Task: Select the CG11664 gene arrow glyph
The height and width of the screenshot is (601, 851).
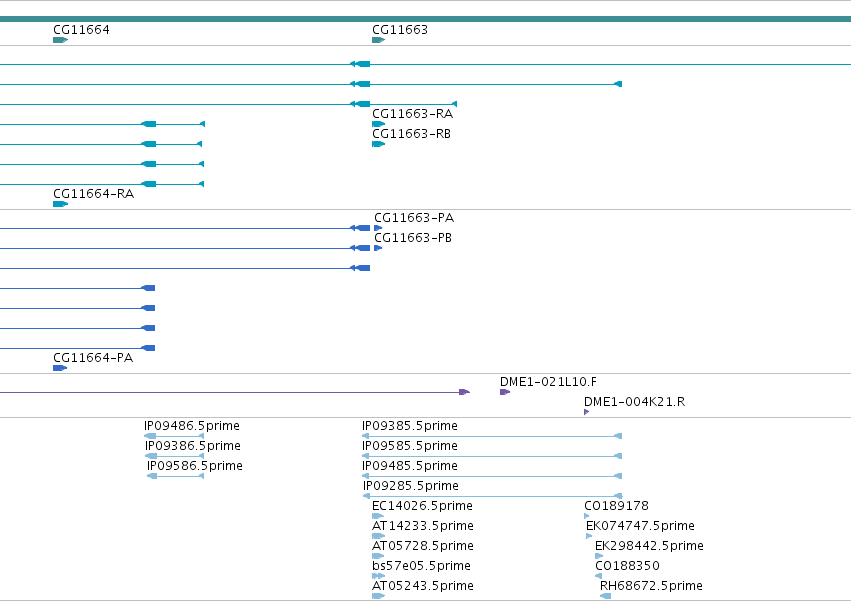Action: pos(60,40)
